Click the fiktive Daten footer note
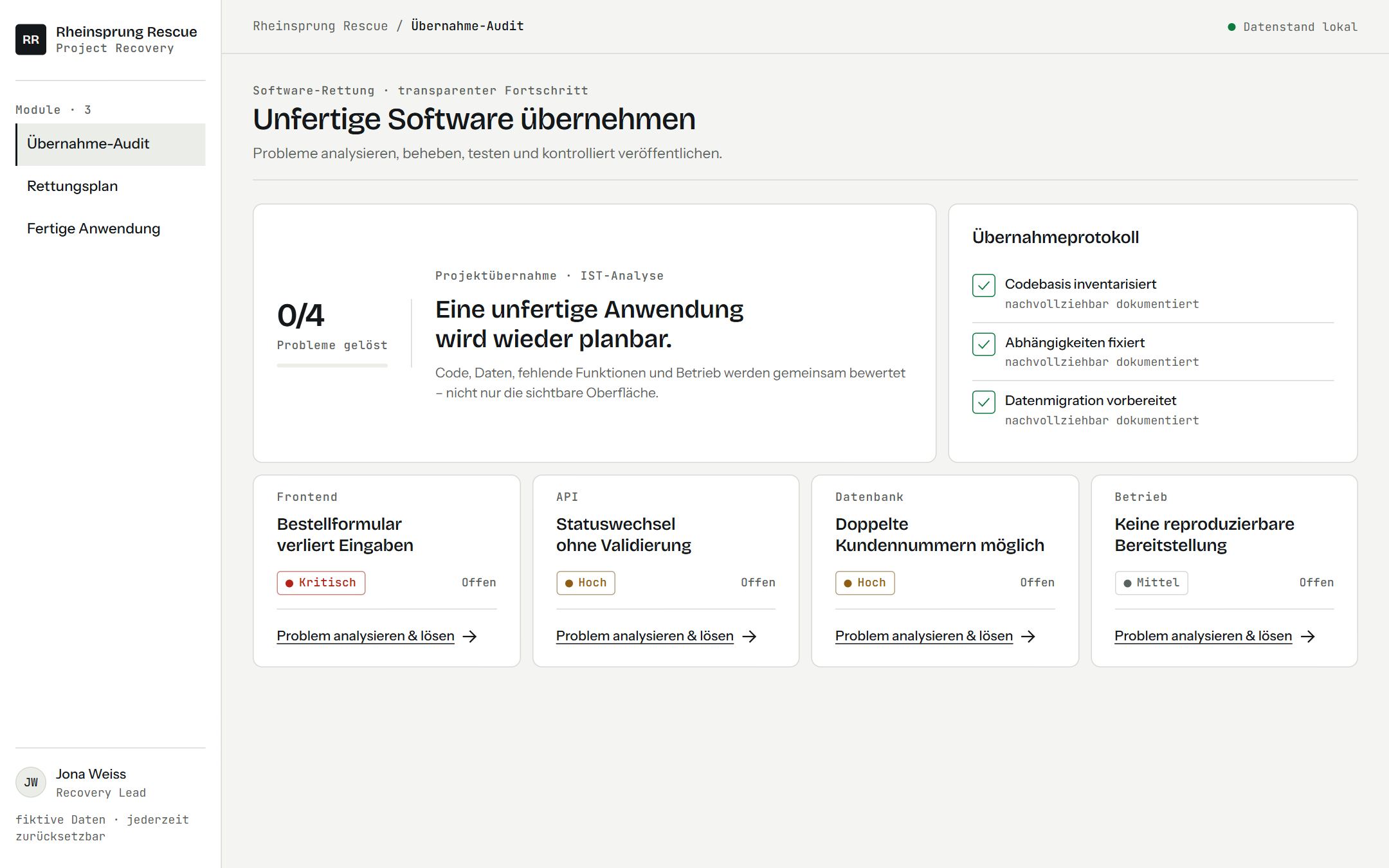 tap(102, 828)
